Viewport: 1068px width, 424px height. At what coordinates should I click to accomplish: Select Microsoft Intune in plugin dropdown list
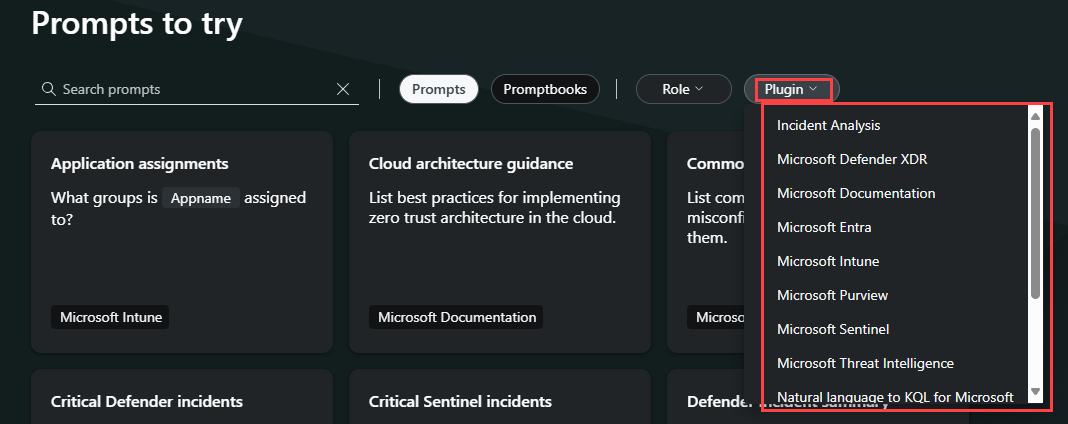coord(828,261)
